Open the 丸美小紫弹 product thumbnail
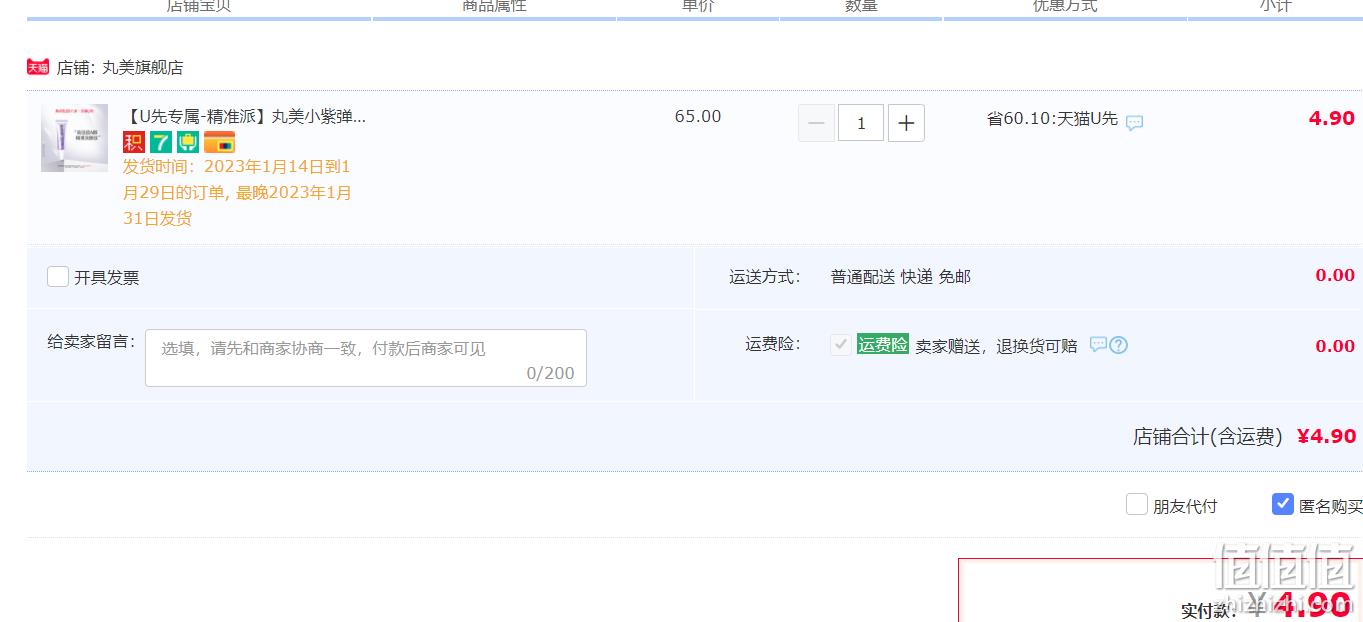The width and height of the screenshot is (1363, 622). (x=74, y=138)
